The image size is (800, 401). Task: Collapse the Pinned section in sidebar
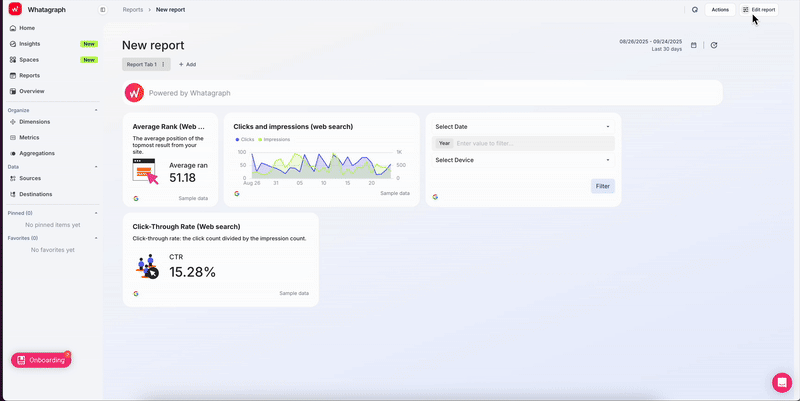(x=96, y=213)
